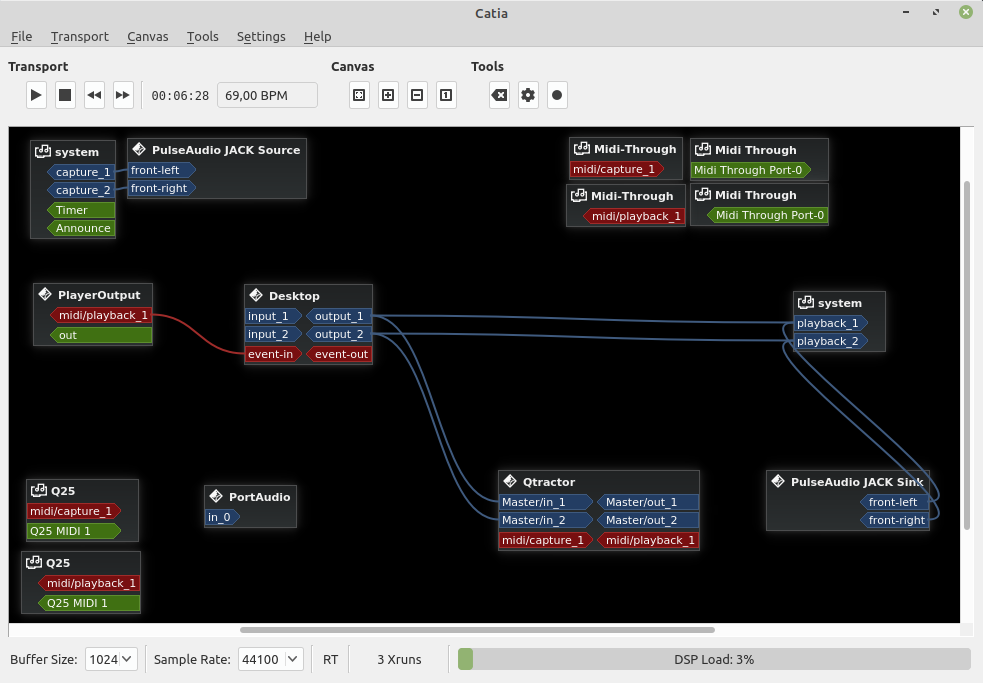The width and height of the screenshot is (983, 683).
Task: Select the PlayerOutput client icon
Action: [x=45, y=294]
